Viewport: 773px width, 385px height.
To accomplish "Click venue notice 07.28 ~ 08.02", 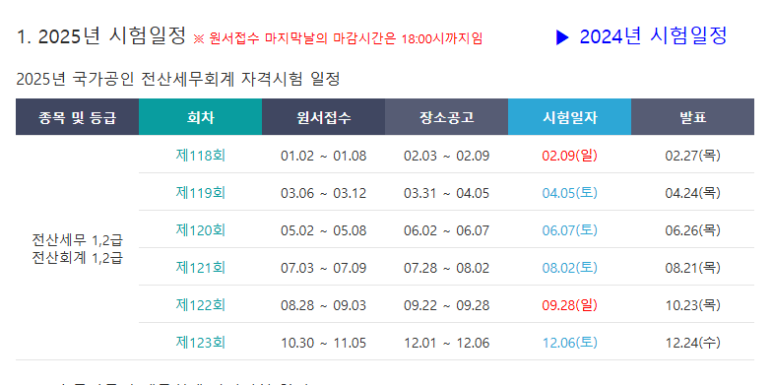I will 447,268.
